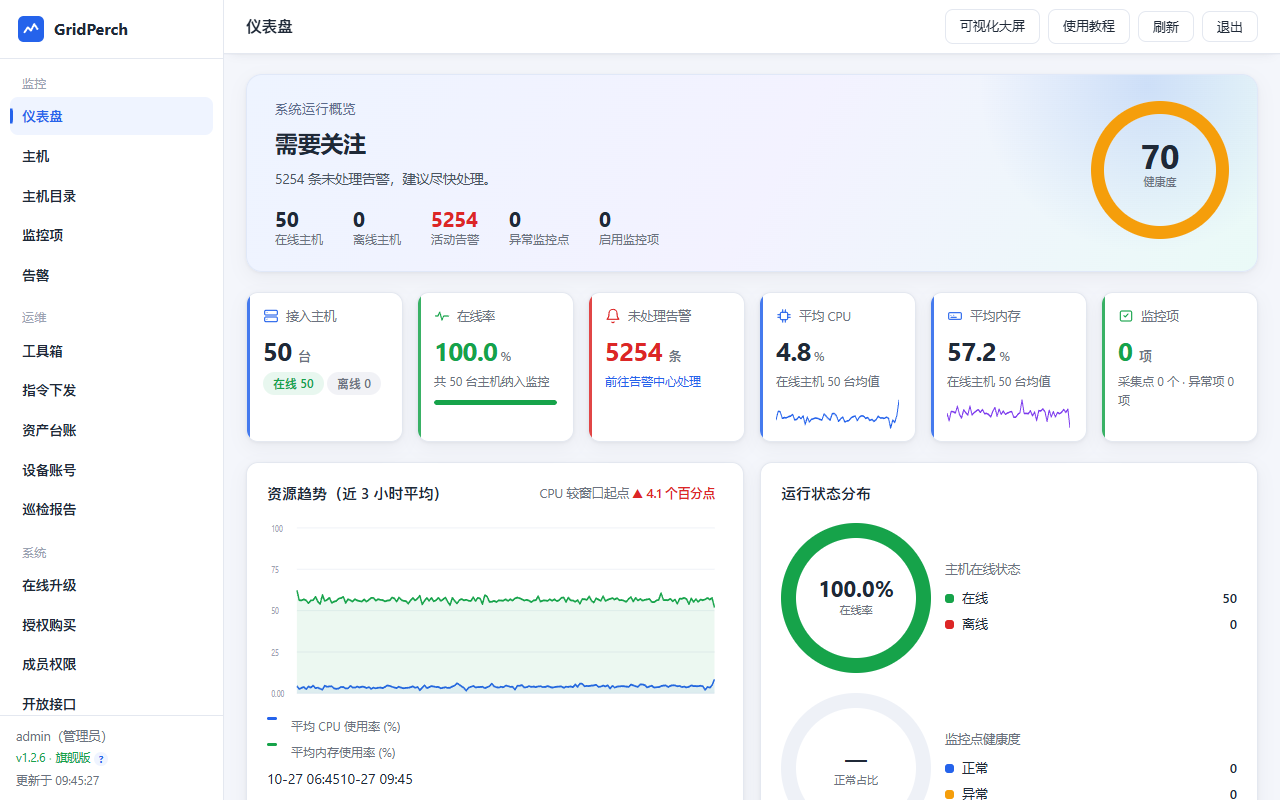Select 设备账号 in the sidebar

tap(111, 470)
